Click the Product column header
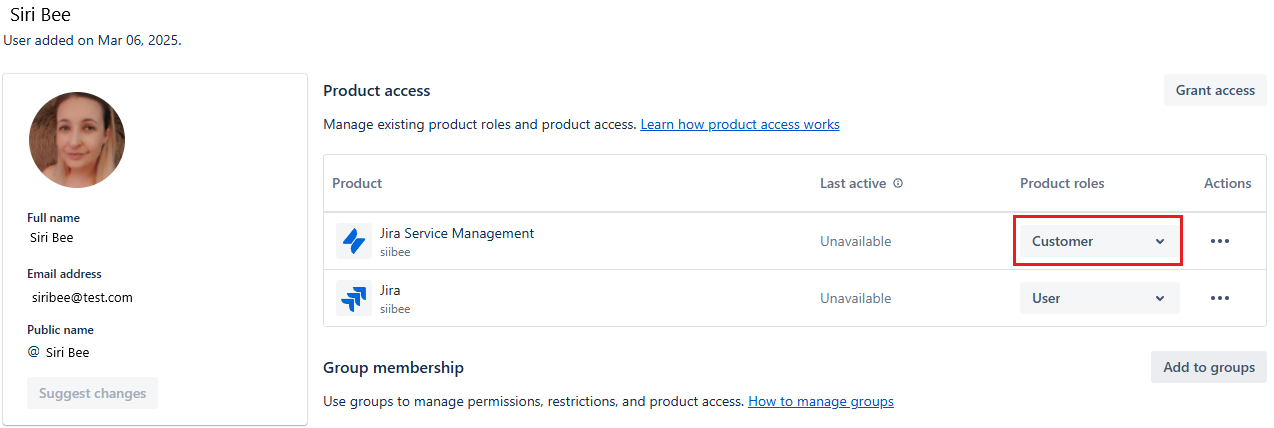The width and height of the screenshot is (1274, 428). tap(357, 183)
